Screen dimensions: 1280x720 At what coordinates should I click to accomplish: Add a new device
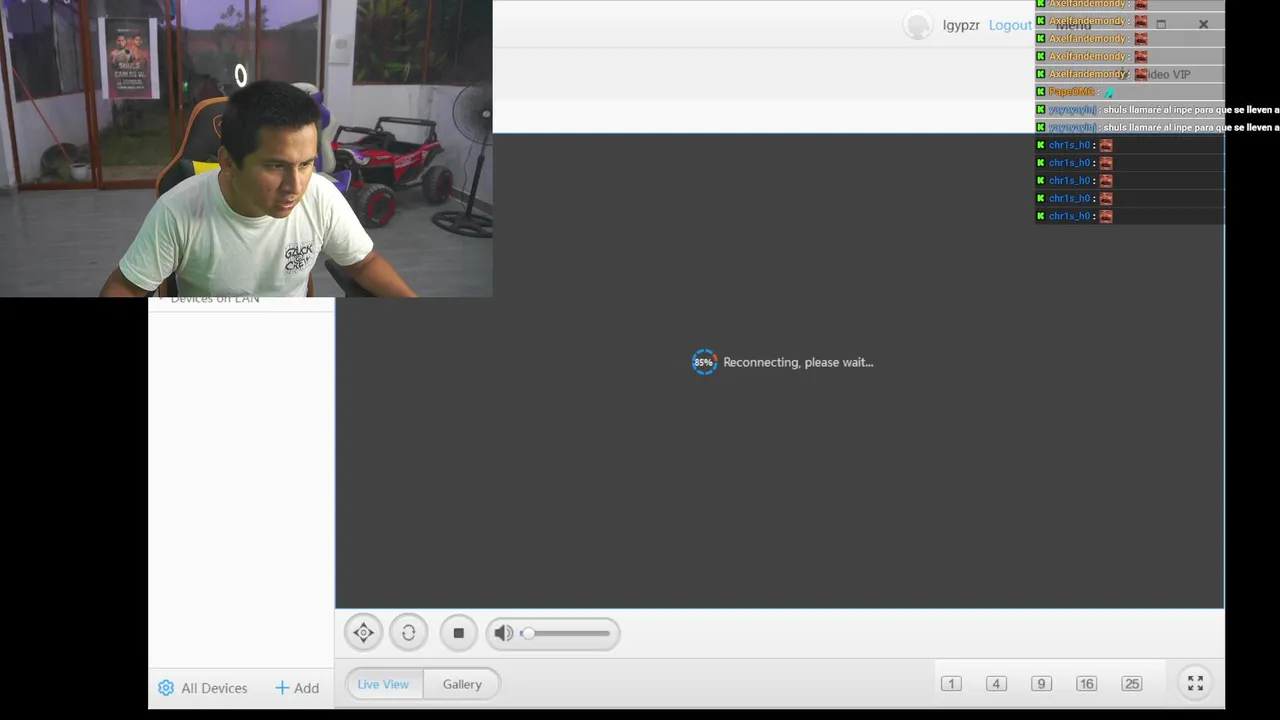click(x=297, y=688)
